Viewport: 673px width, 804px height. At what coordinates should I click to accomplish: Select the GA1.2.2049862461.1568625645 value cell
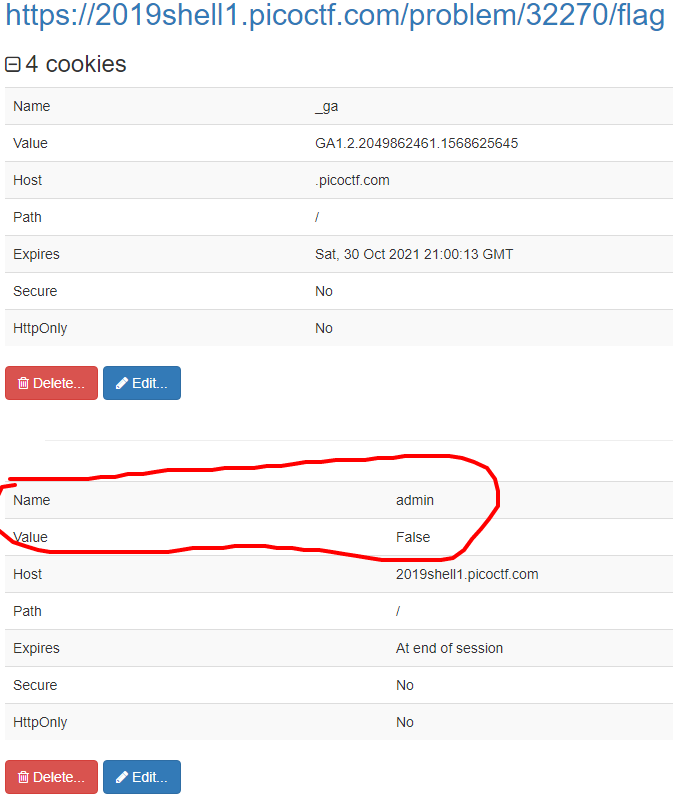(x=416, y=143)
